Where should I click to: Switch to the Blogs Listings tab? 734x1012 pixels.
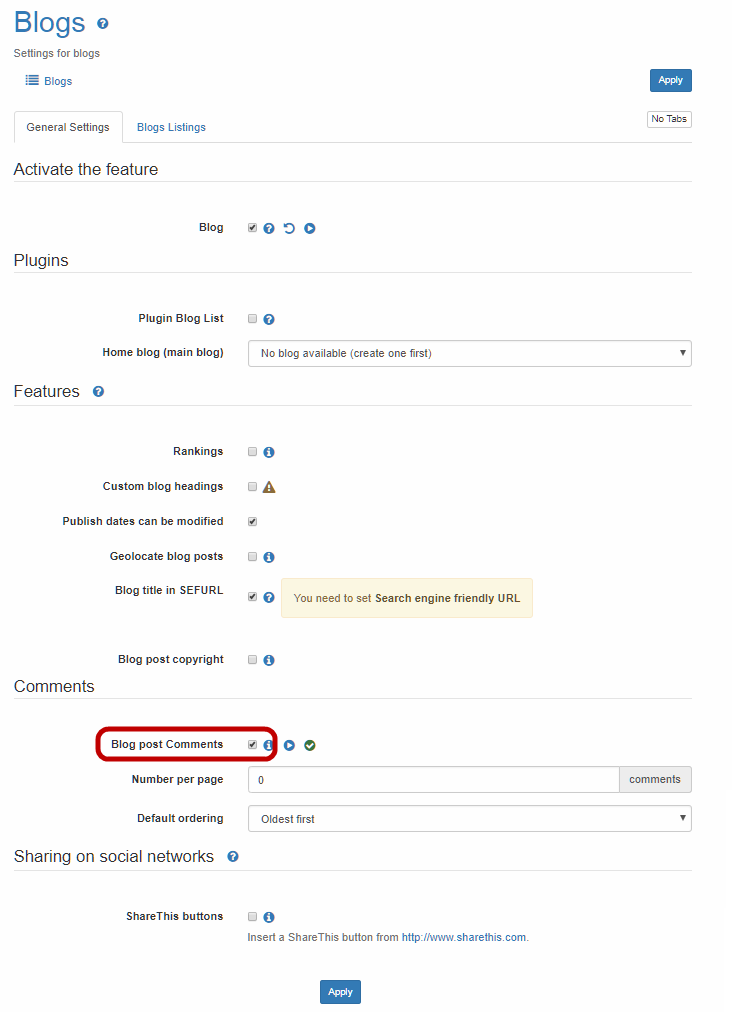171,127
